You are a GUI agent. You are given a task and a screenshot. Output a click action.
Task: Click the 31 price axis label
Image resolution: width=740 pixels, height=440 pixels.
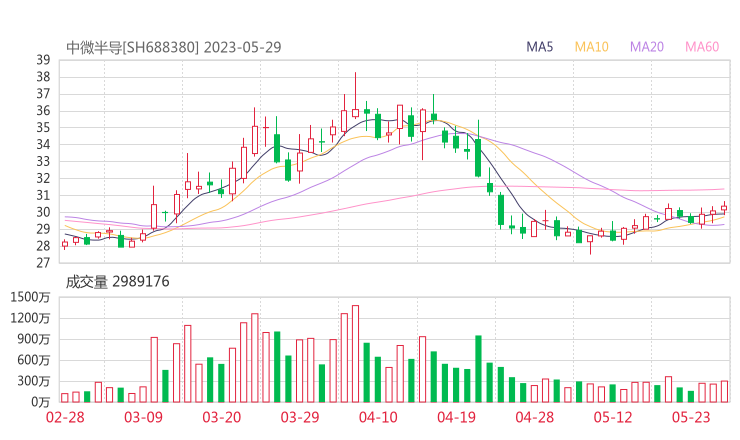[x=43, y=195]
